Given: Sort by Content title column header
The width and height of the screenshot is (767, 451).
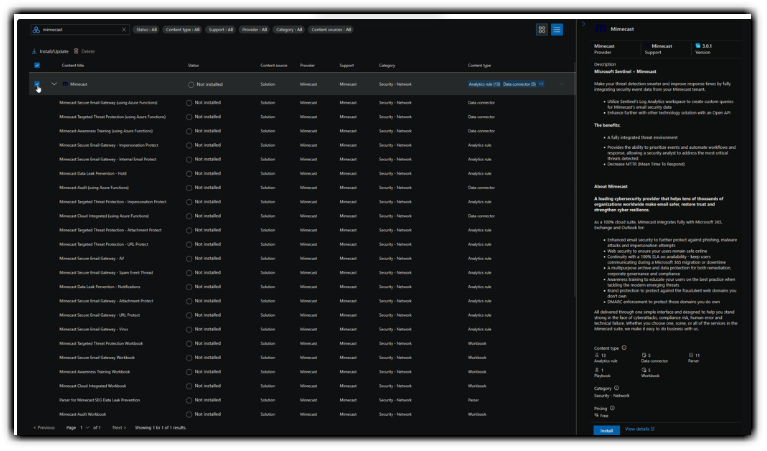Looking at the screenshot, I should click(73, 65).
